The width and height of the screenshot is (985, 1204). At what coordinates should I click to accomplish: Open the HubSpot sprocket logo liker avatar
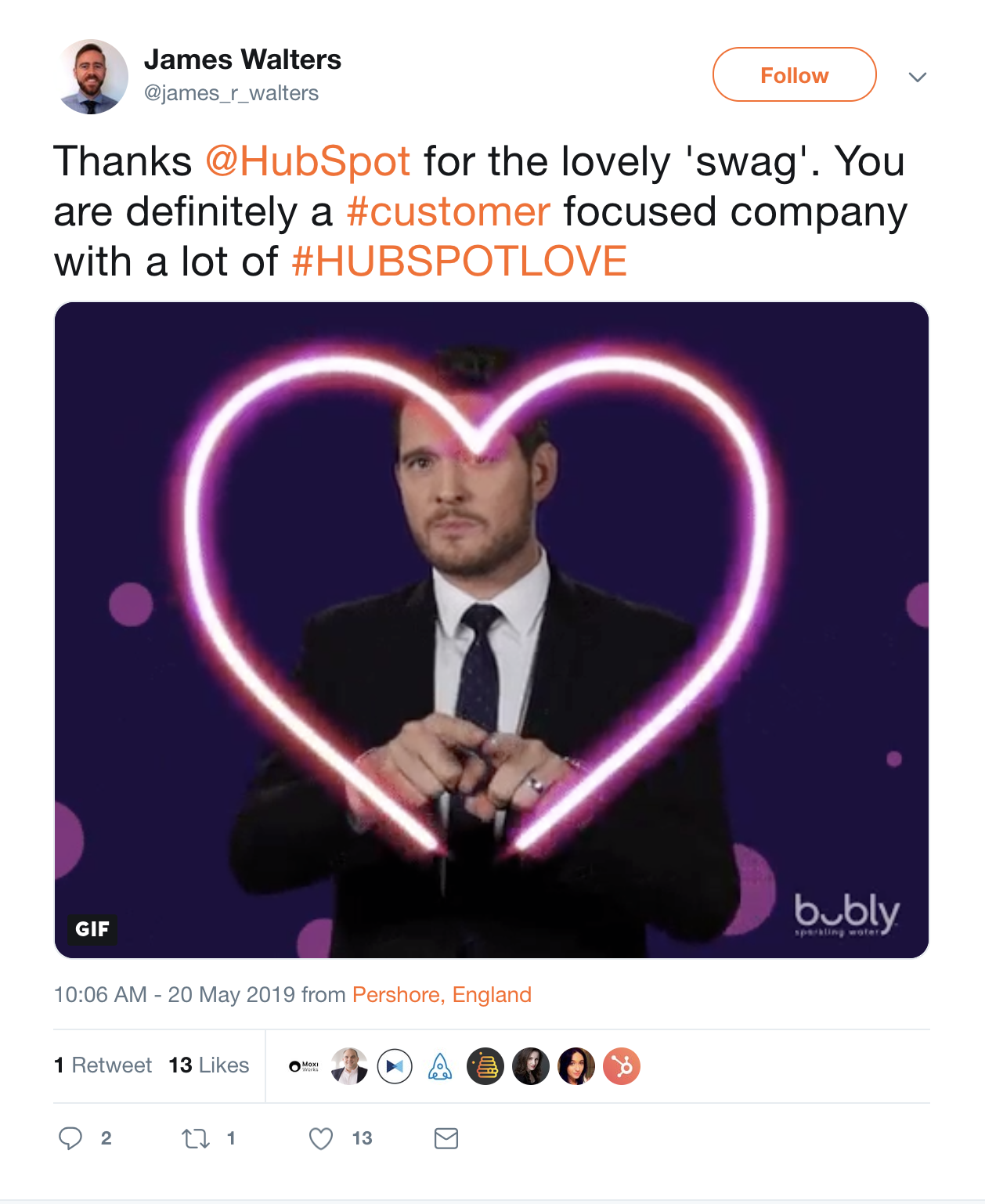coord(622,1066)
